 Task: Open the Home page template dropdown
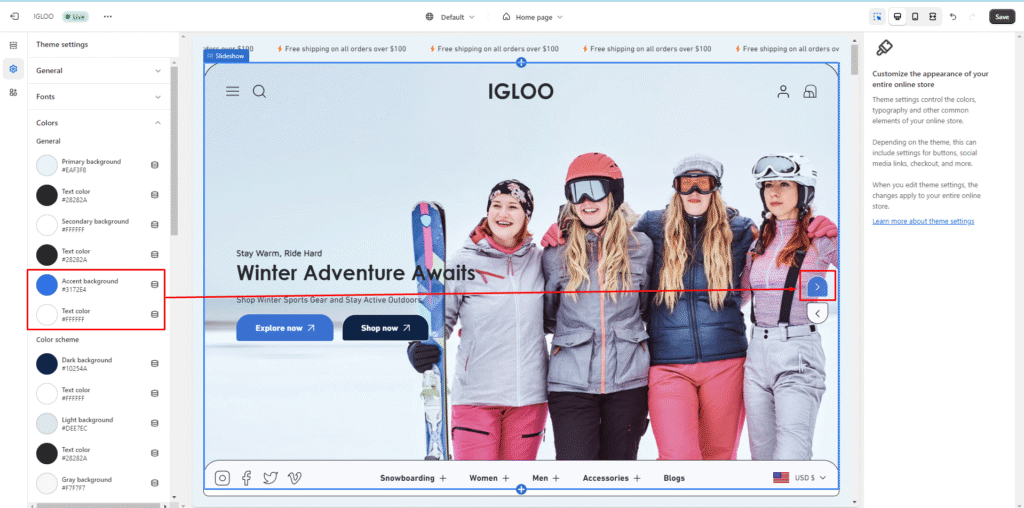(x=532, y=17)
